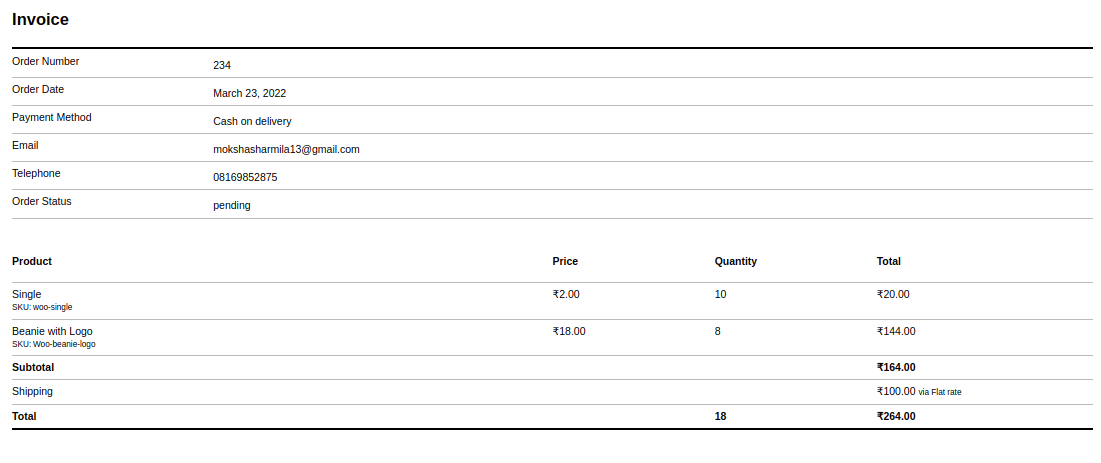The image size is (1101, 463).
Task: Click the Cash on delivery payment method
Action: tap(252, 122)
